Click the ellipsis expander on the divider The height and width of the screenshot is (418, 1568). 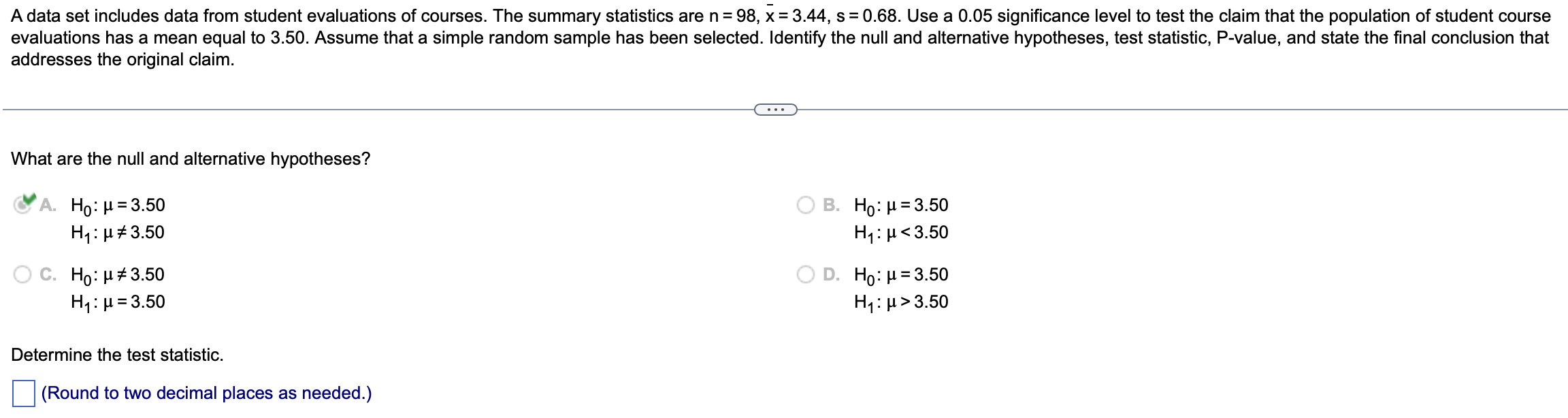click(x=774, y=110)
